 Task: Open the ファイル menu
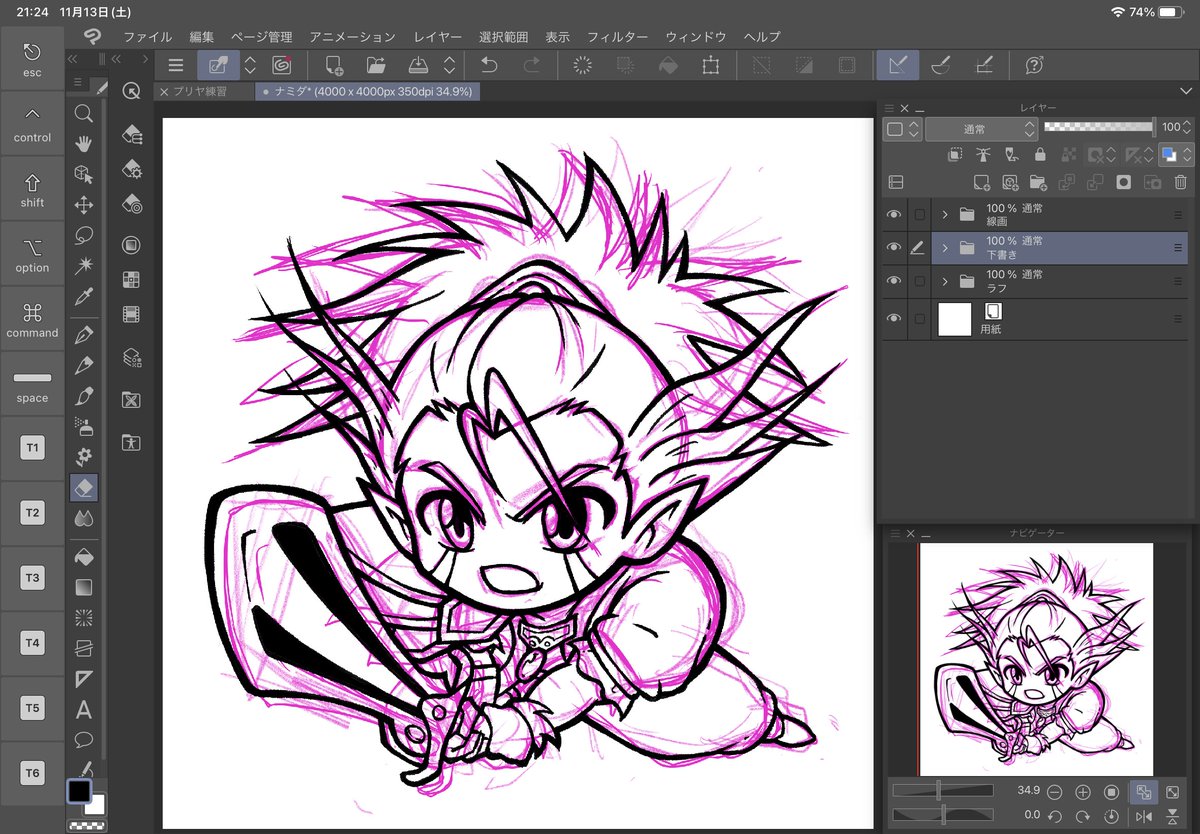(147, 37)
